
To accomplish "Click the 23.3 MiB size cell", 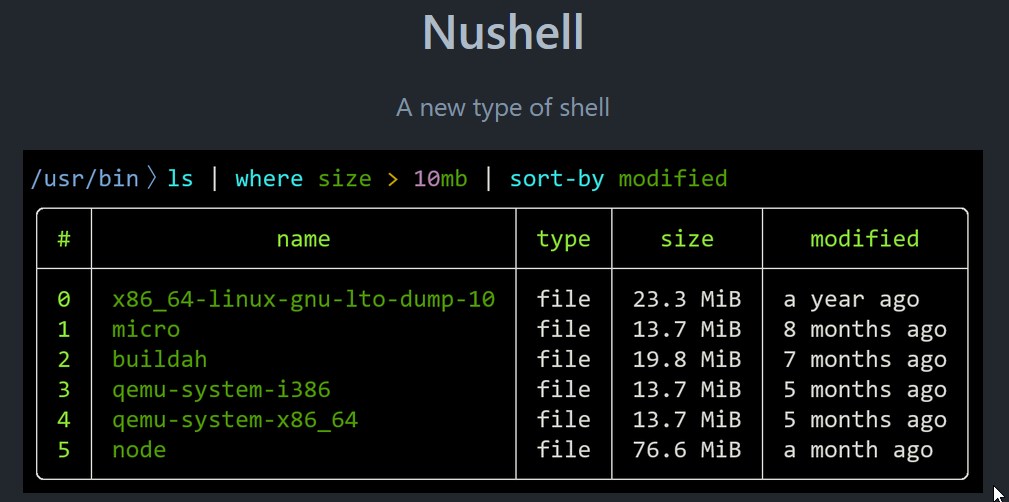I will pos(687,299).
